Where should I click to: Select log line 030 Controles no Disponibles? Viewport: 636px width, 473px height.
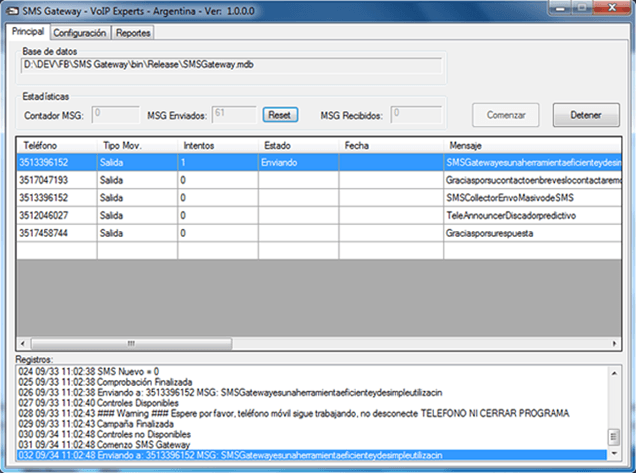click(x=312, y=434)
